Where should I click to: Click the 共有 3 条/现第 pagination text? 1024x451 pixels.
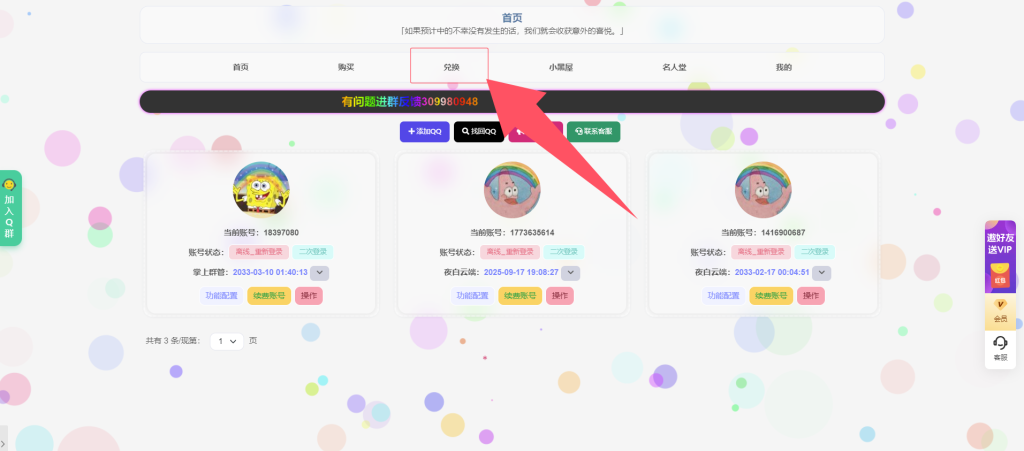[173, 341]
